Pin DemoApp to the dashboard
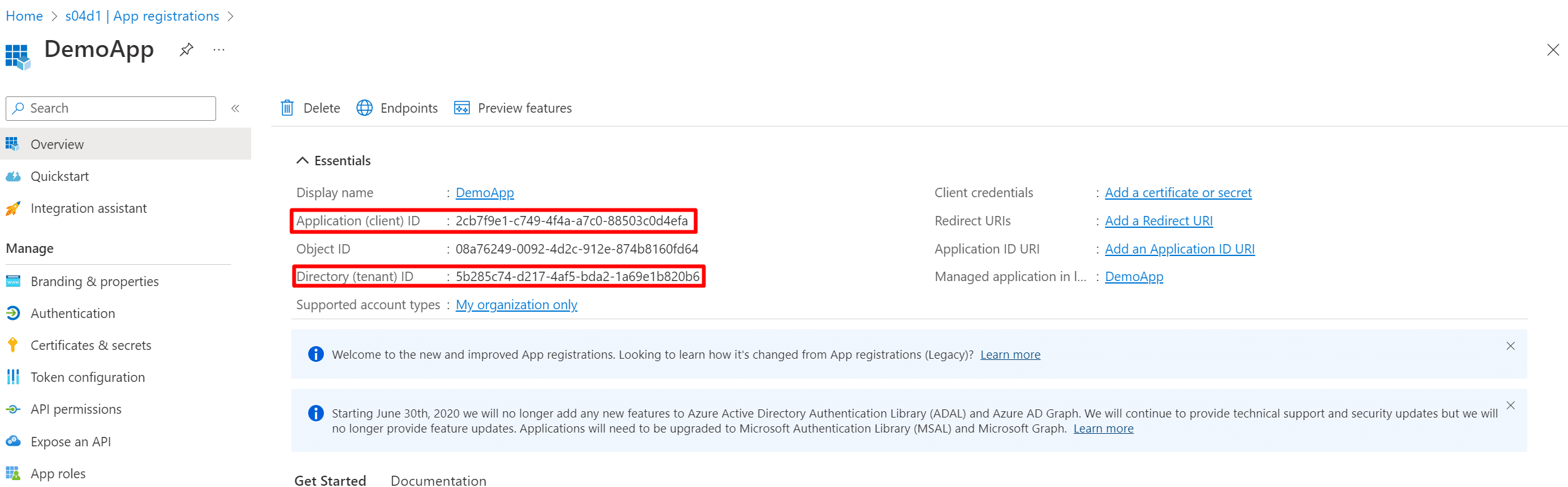Viewport: 1568px width, 487px height. pyautogui.click(x=186, y=49)
